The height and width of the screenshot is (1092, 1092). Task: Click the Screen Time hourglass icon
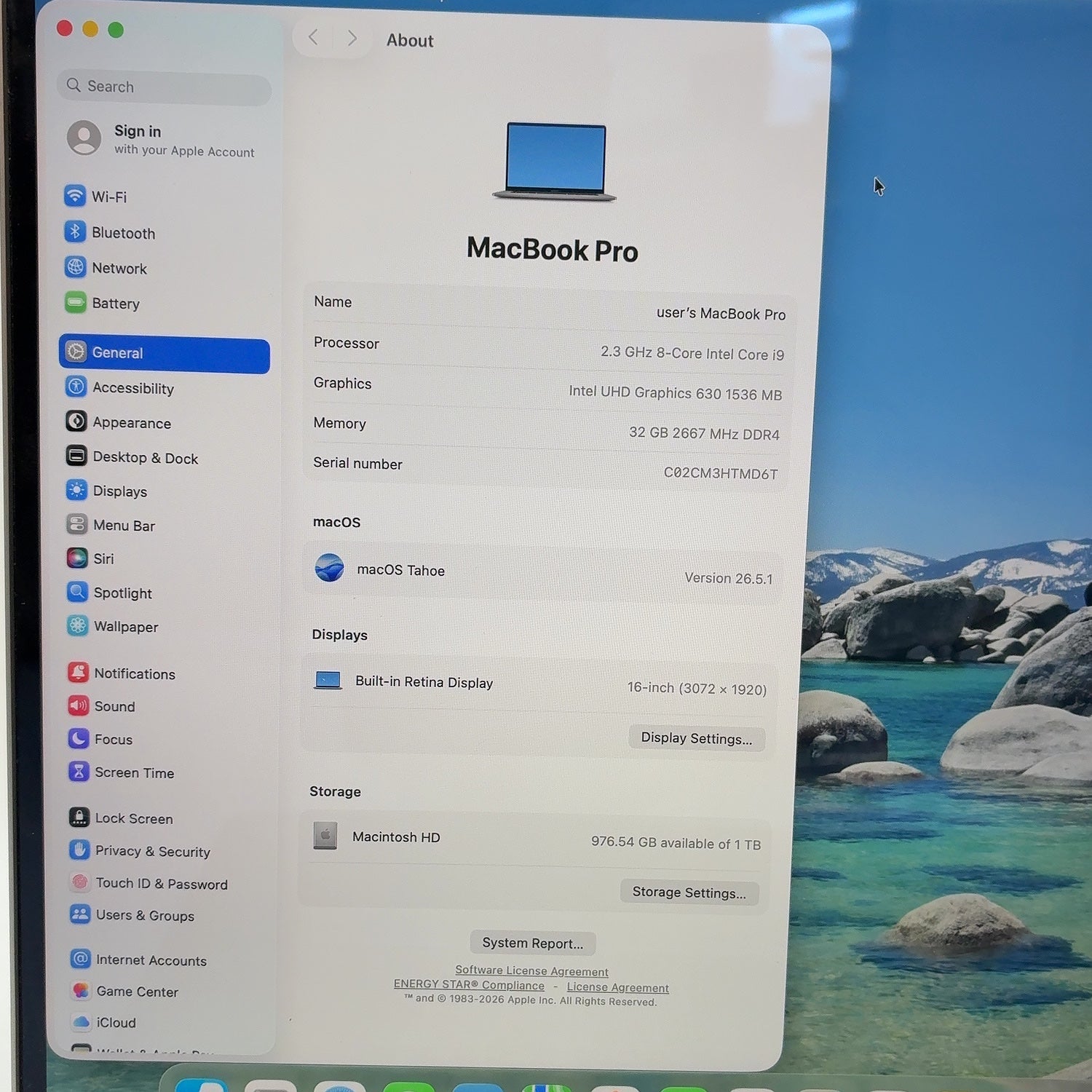click(79, 772)
